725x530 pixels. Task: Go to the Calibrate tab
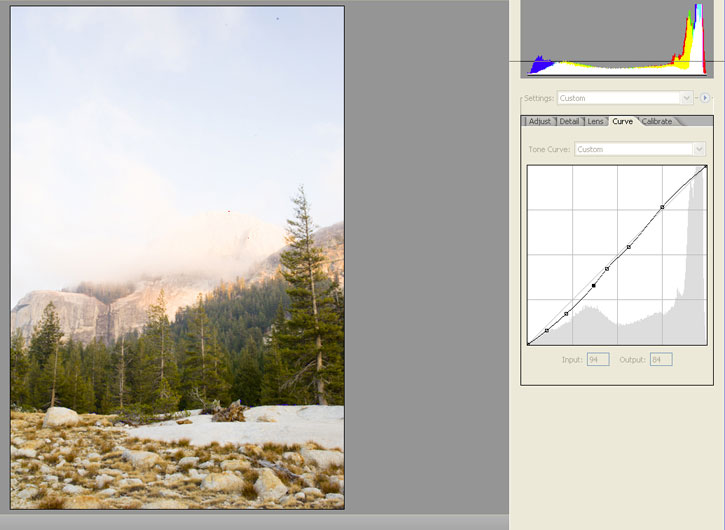pyautogui.click(x=657, y=121)
